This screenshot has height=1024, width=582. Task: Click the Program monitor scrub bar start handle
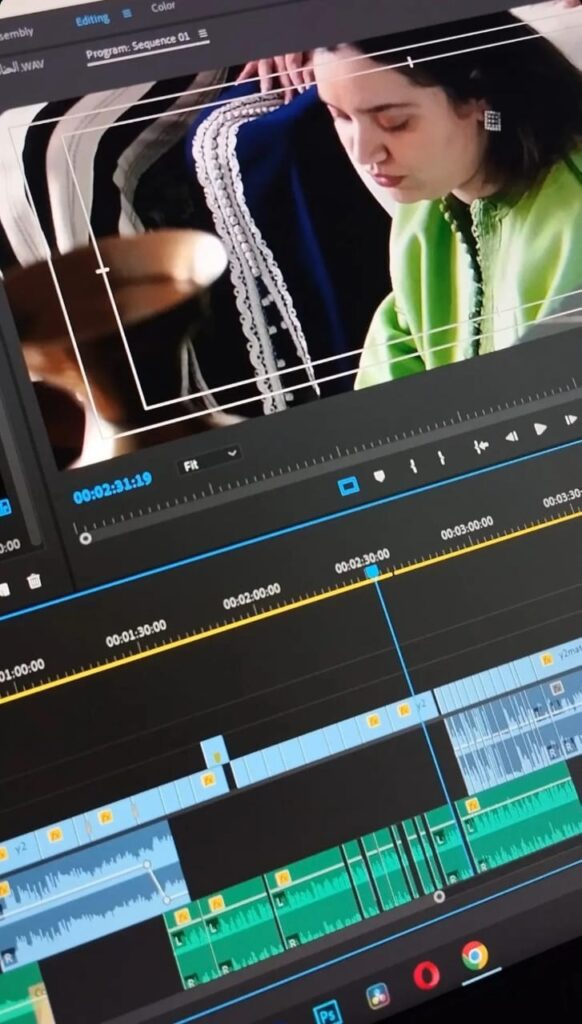[85, 538]
